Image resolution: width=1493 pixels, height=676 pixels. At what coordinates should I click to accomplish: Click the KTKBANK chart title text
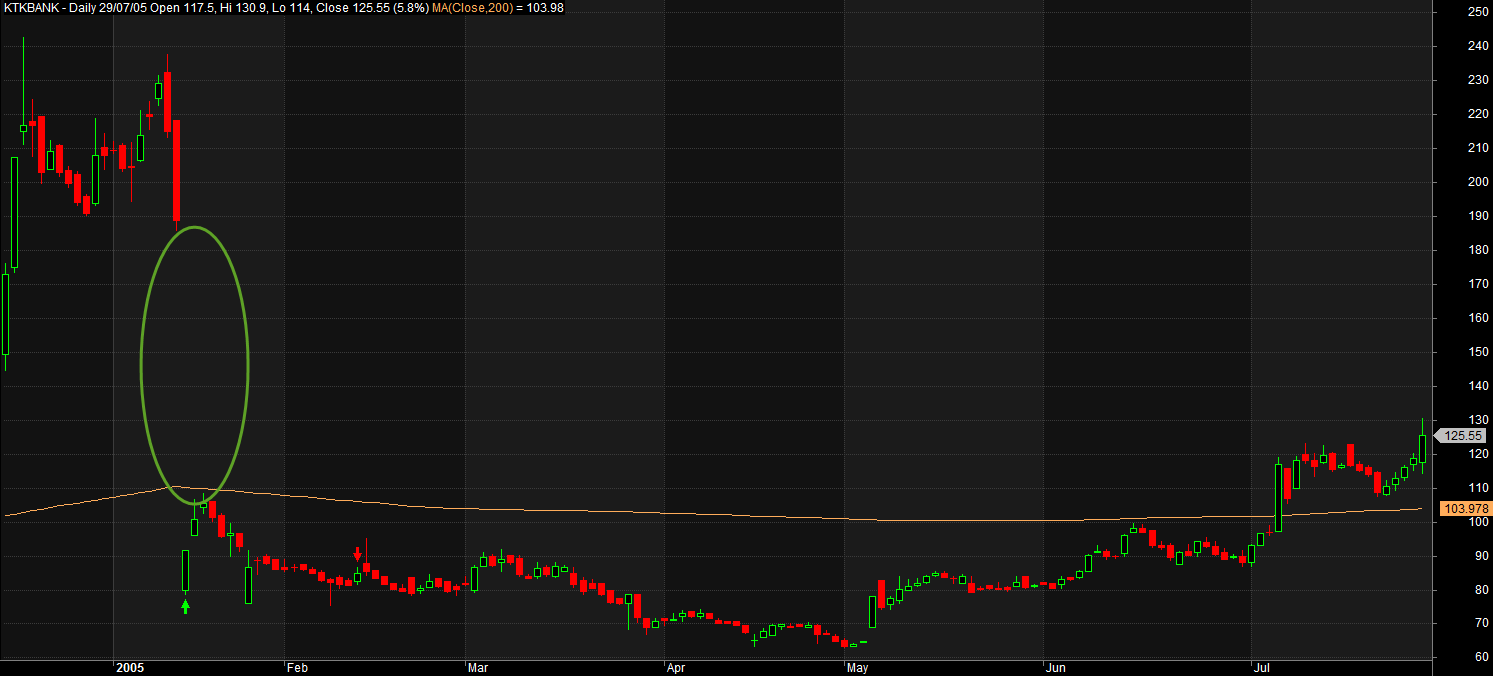point(32,8)
